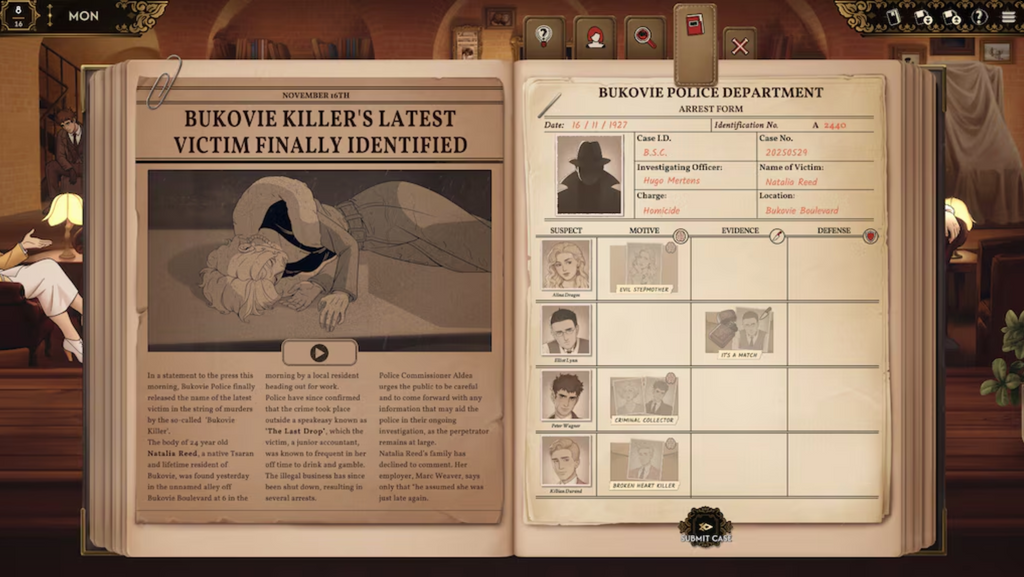Click the help question mark icon top right
The width and height of the screenshot is (1024, 577).
tap(980, 16)
